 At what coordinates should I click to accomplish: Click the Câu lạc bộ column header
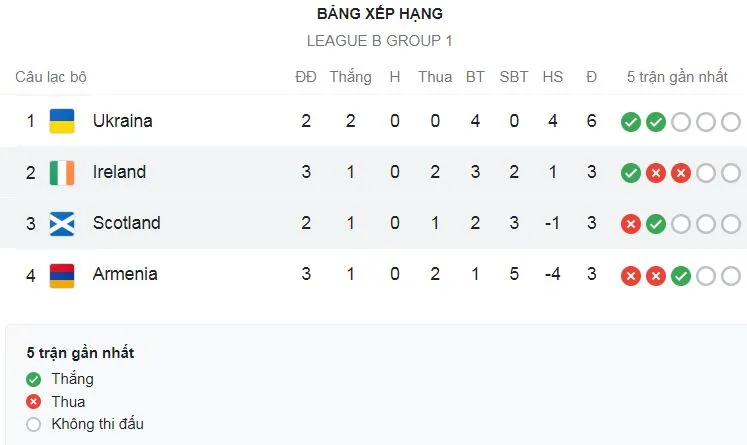51,77
